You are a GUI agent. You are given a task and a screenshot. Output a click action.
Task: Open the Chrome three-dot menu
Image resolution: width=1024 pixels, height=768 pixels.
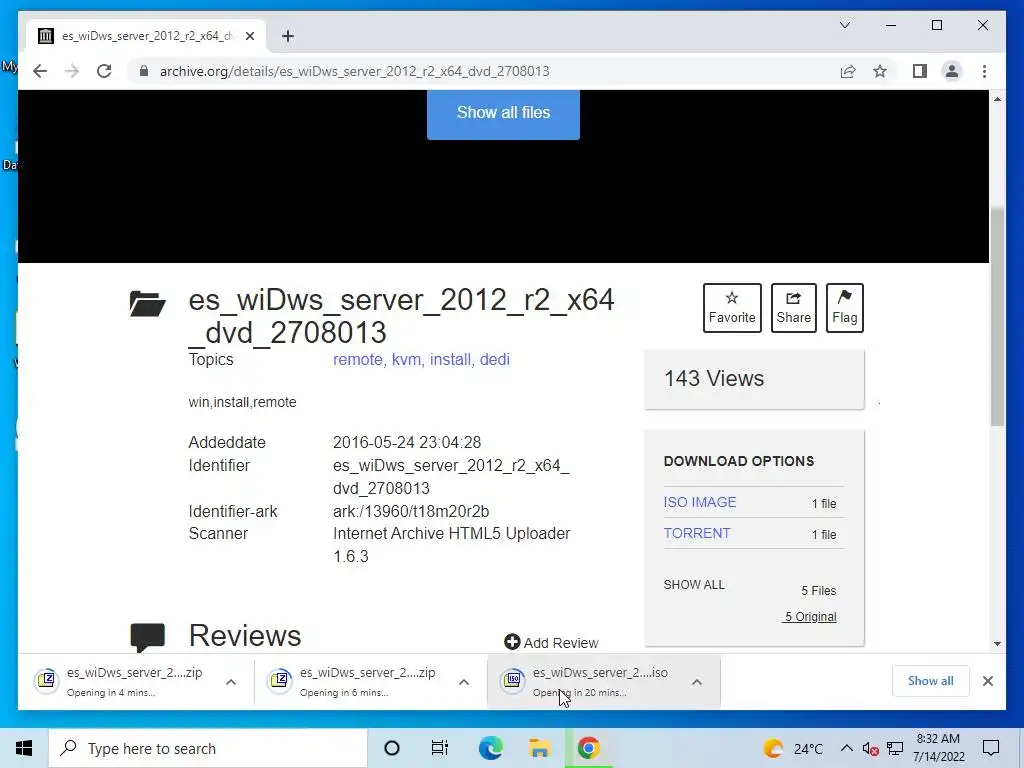click(x=984, y=71)
